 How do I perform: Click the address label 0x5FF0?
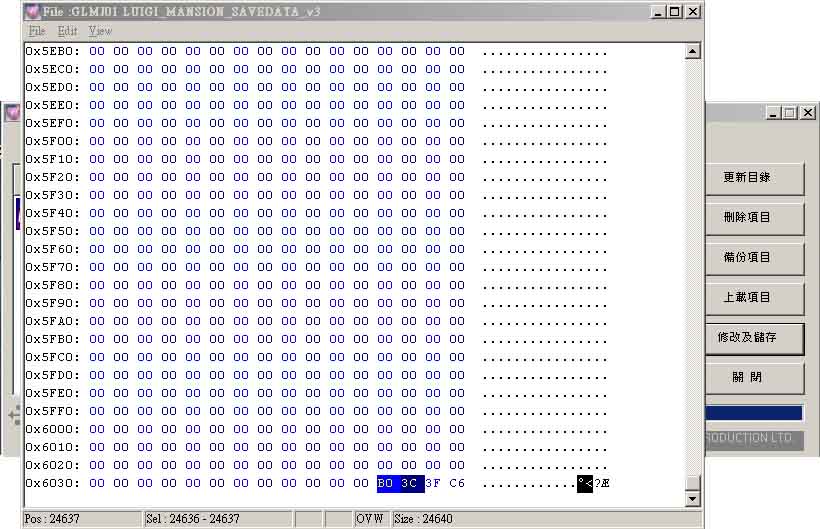[x=53, y=411]
